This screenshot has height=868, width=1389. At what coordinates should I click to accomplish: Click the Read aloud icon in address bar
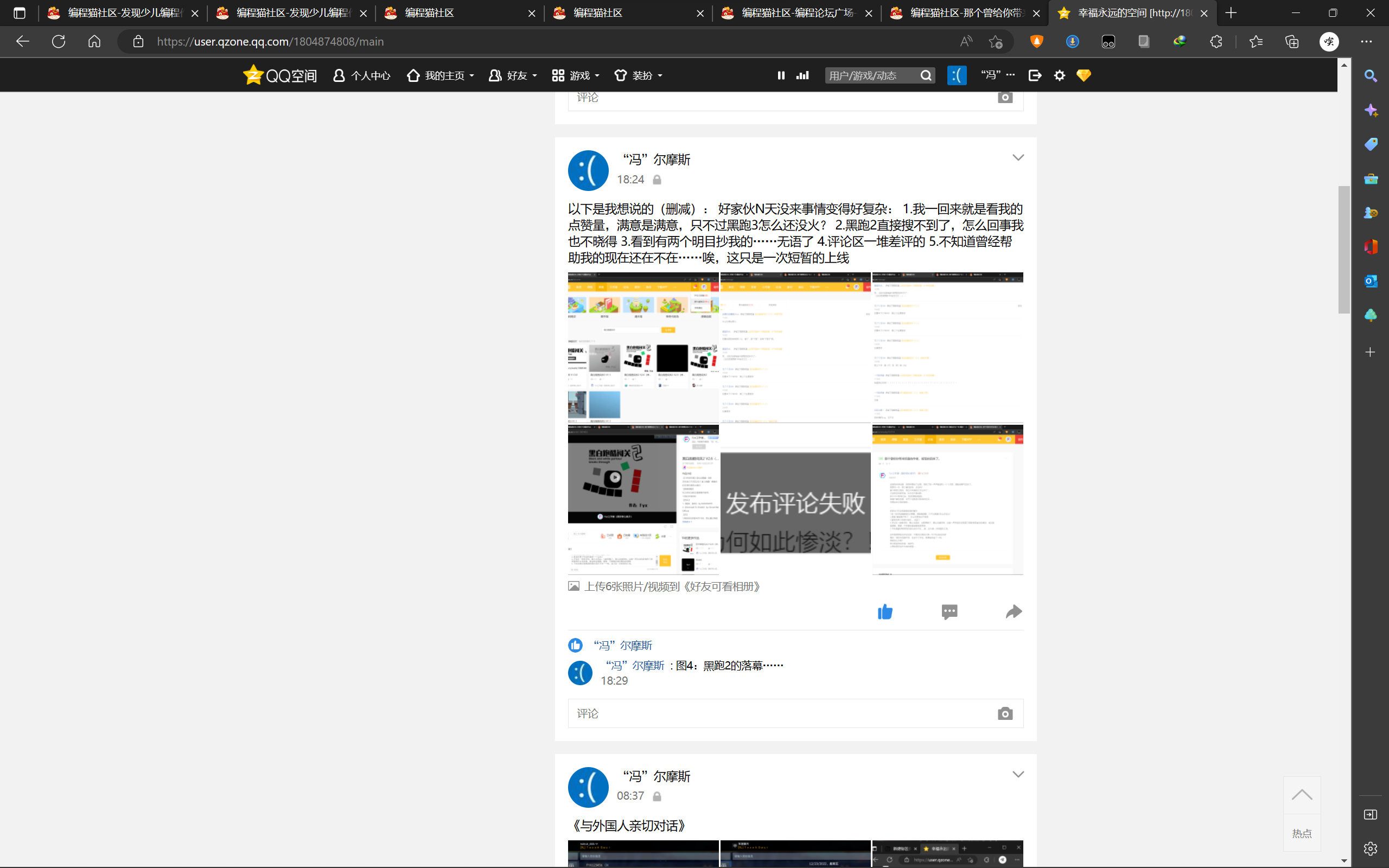point(966,41)
